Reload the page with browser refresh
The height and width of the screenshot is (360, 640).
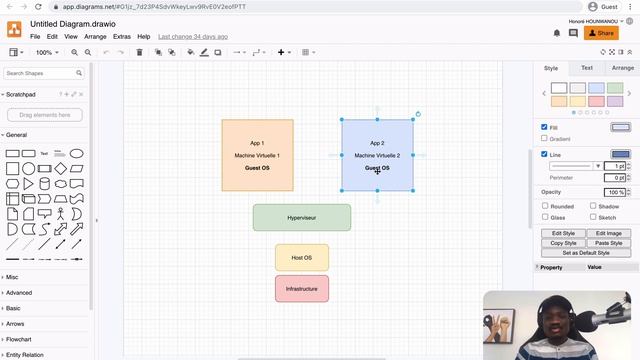pyautogui.click(x=38, y=7)
